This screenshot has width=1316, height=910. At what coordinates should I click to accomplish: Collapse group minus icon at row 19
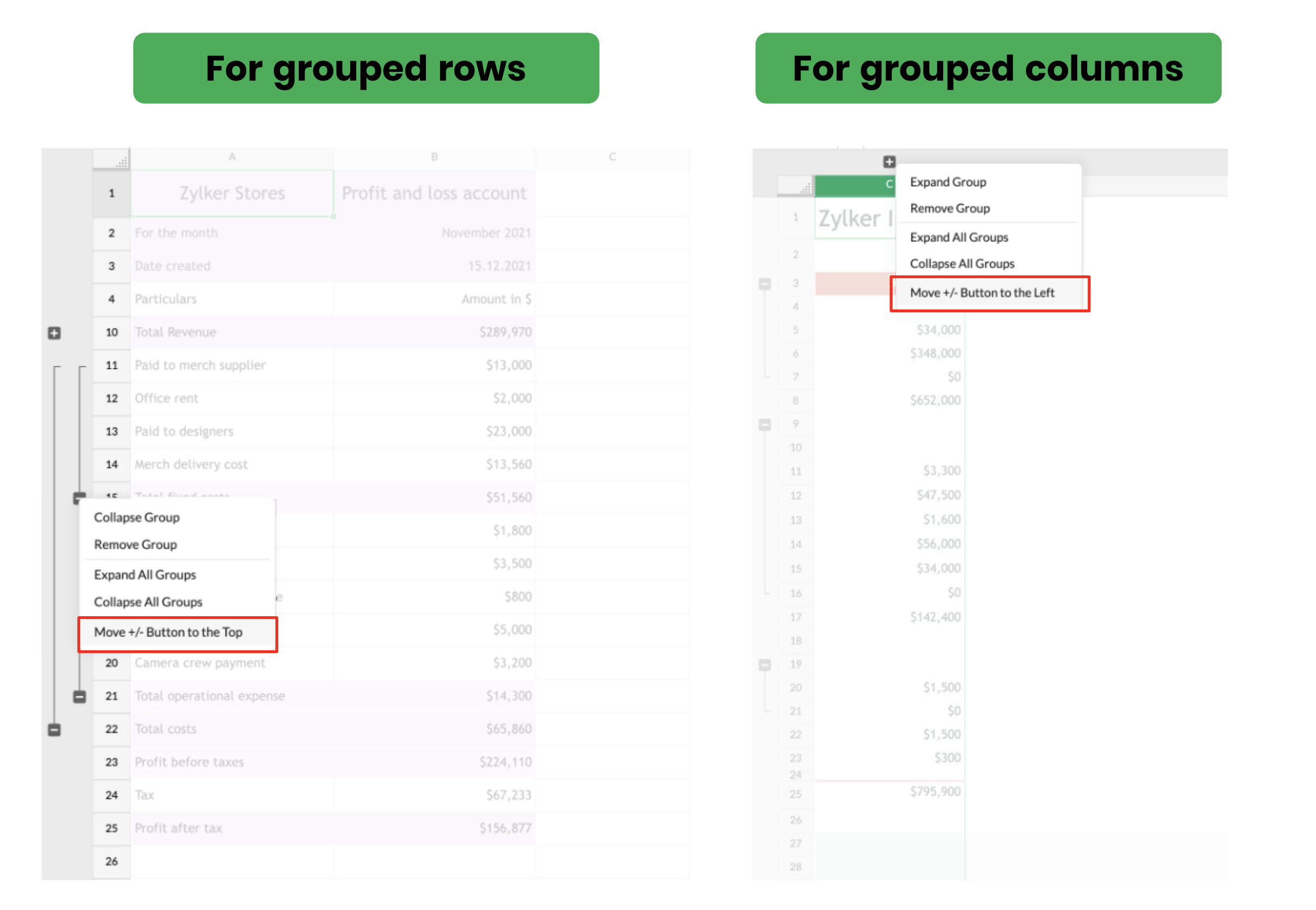click(x=765, y=665)
